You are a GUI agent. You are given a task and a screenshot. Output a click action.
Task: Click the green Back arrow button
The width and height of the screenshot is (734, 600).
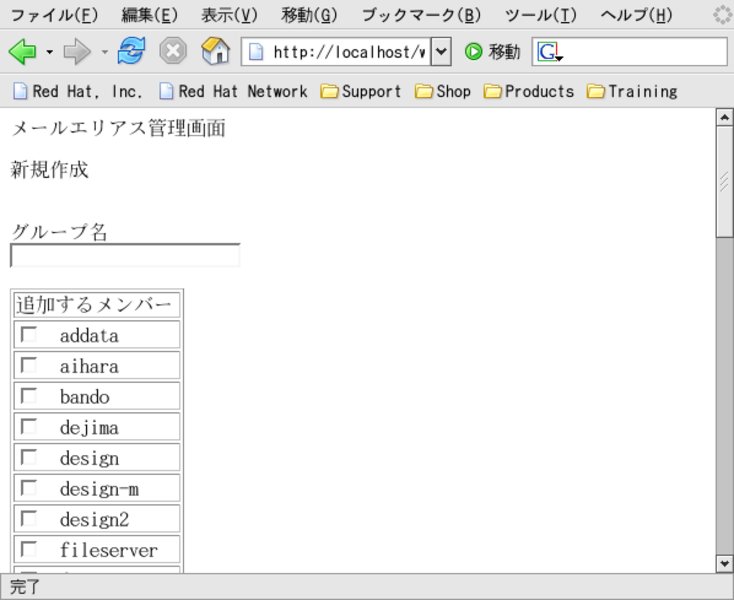(x=23, y=52)
